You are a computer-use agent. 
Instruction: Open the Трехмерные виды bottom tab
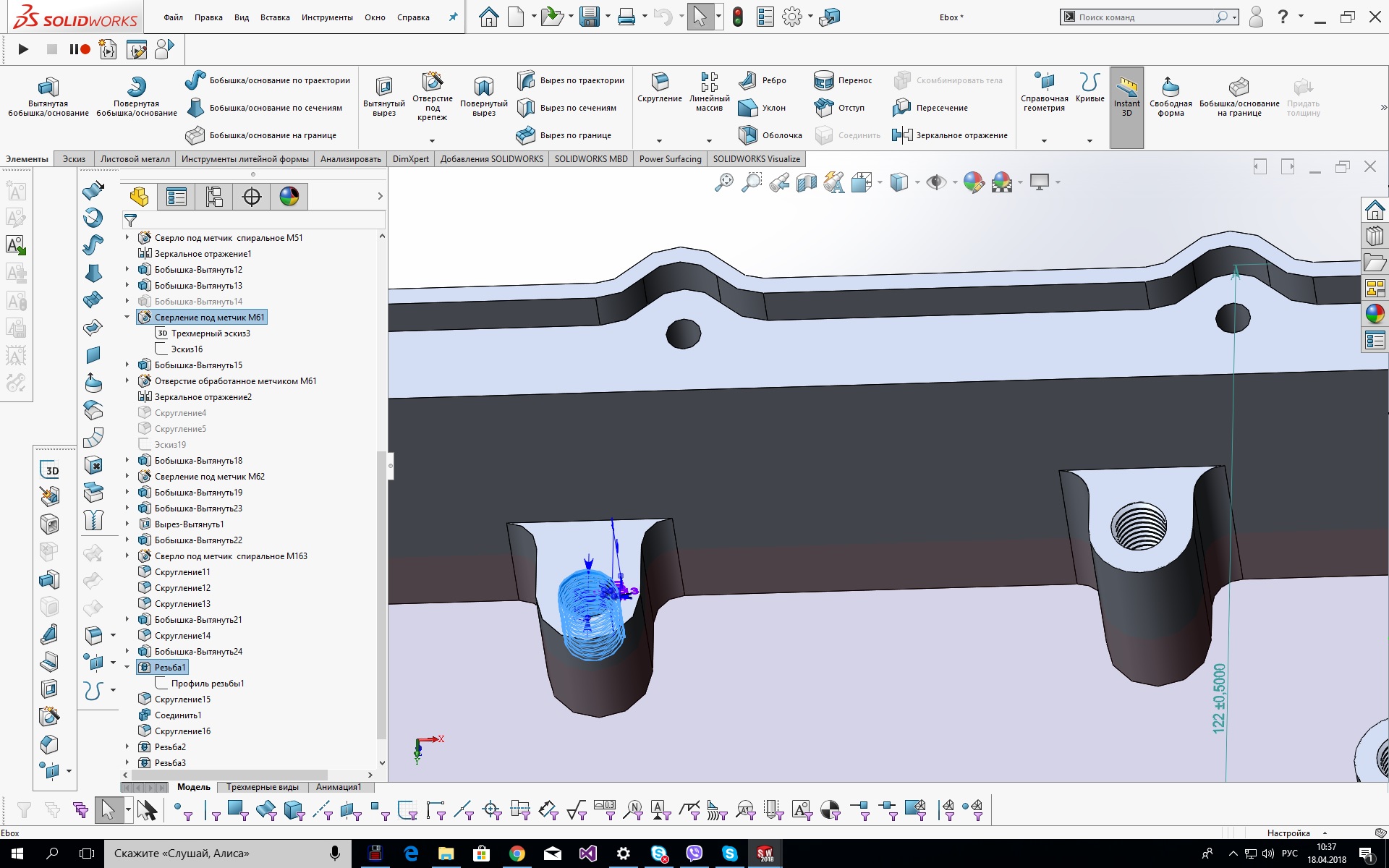(262, 787)
